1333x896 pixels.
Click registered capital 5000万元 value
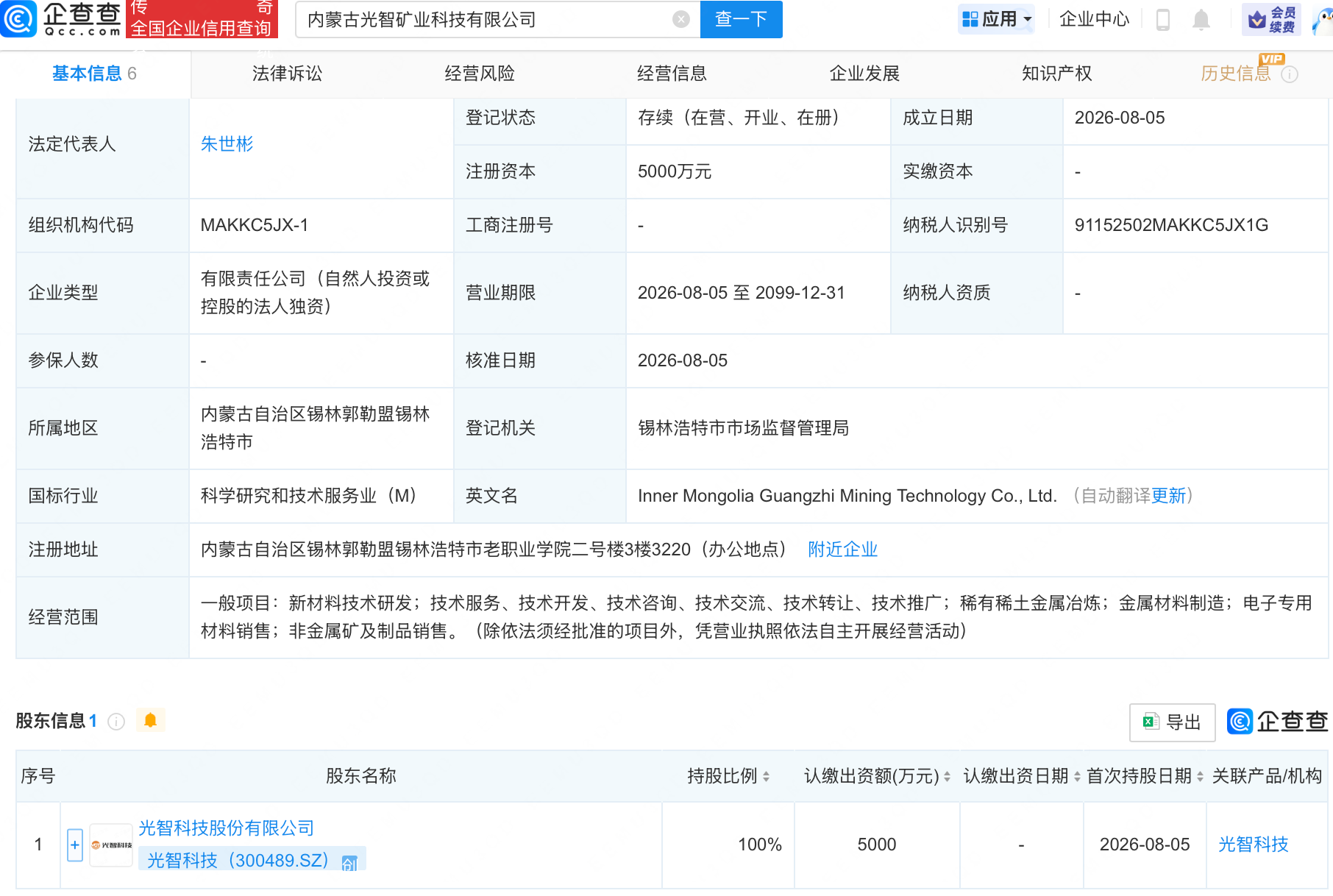click(675, 171)
